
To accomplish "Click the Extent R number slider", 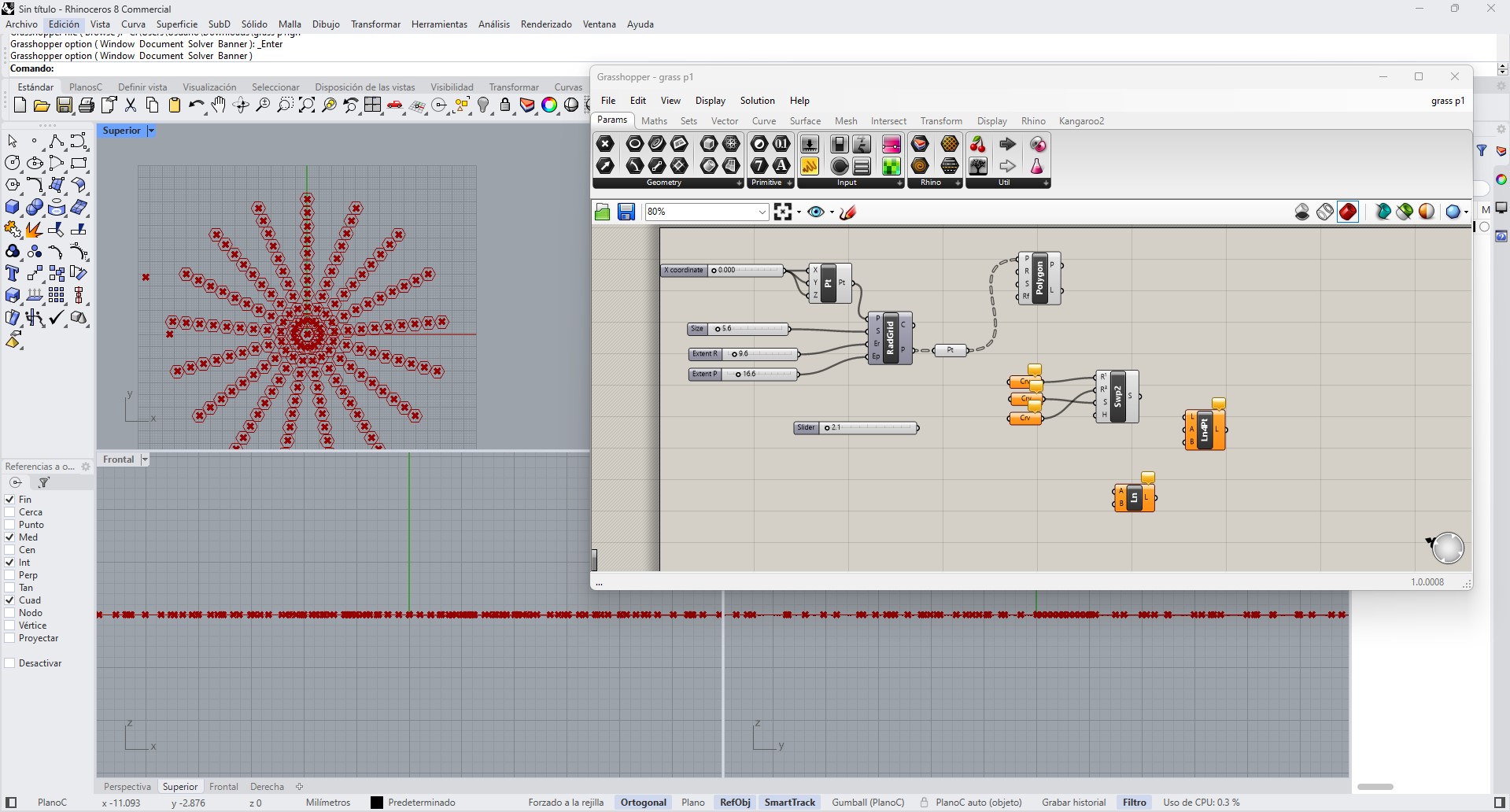I will [759, 354].
